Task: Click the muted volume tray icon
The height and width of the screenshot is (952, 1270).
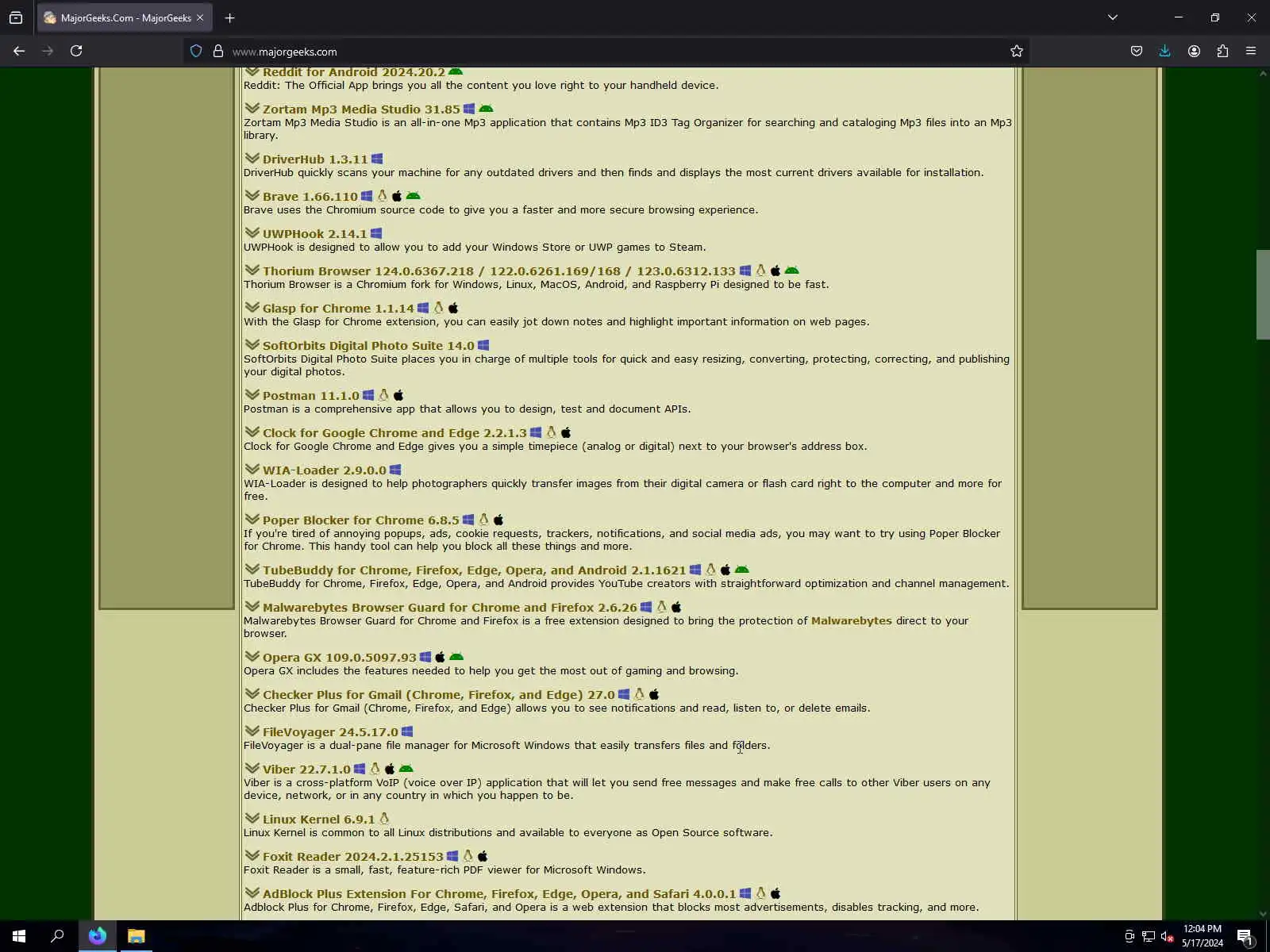Action: tap(1168, 937)
